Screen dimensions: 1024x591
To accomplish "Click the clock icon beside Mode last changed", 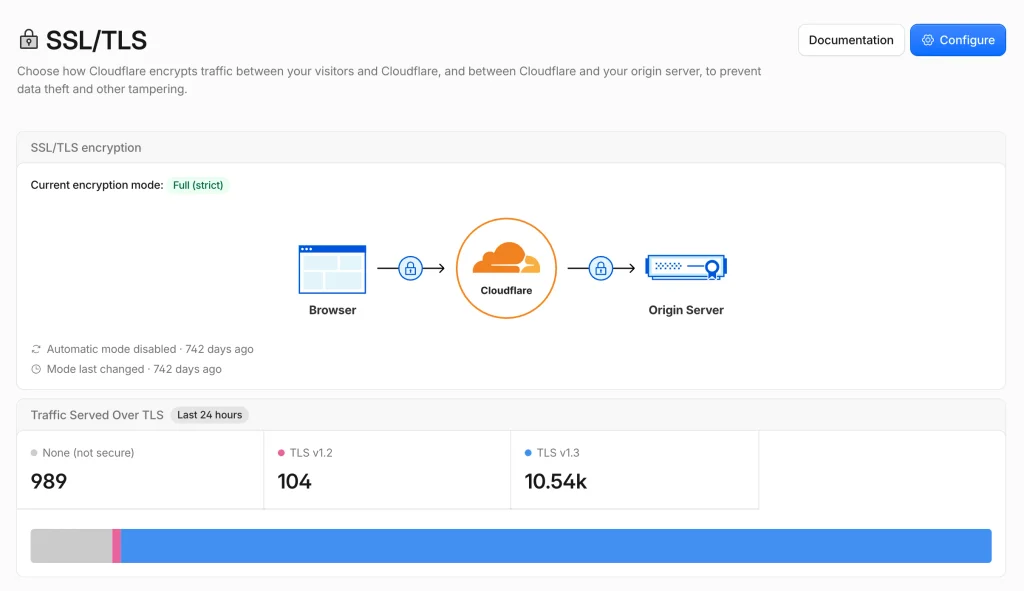I will (x=36, y=369).
